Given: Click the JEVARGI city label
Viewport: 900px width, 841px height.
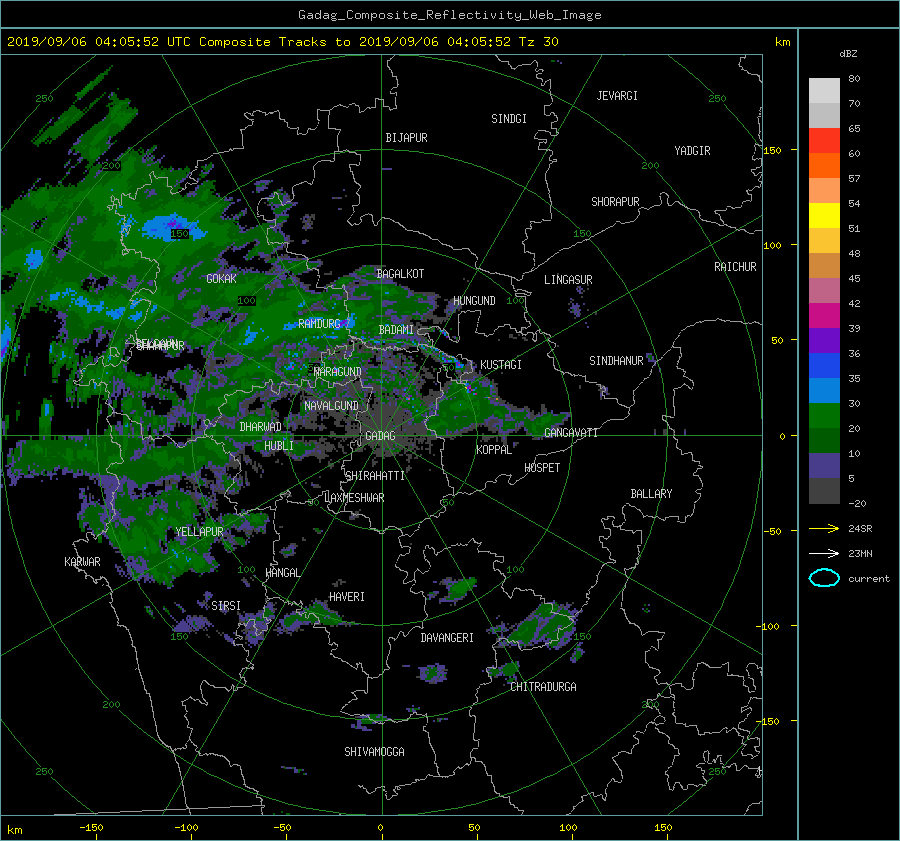Looking at the screenshot, I should 617,96.
